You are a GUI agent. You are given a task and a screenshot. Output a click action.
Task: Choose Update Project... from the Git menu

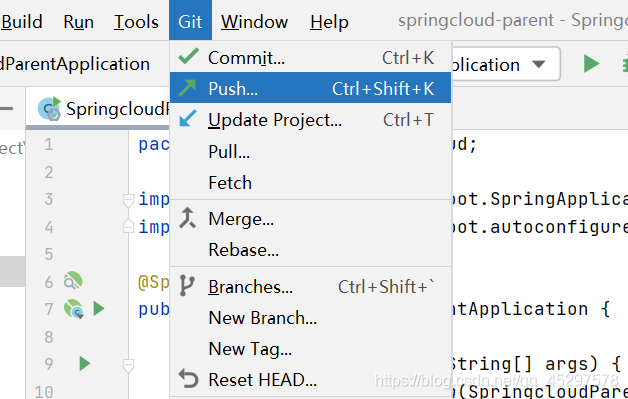point(310,119)
